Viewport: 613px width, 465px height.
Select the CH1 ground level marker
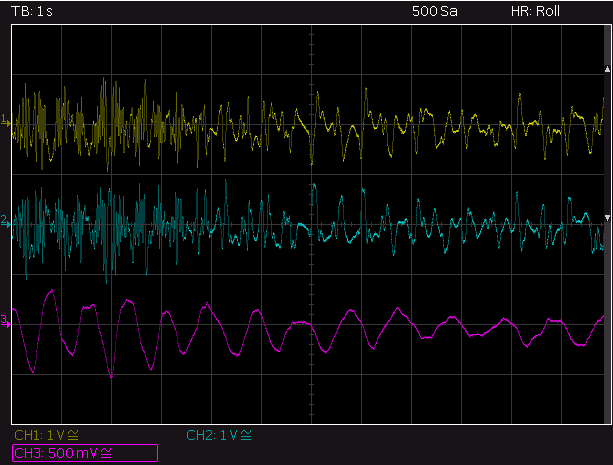(x=5, y=121)
